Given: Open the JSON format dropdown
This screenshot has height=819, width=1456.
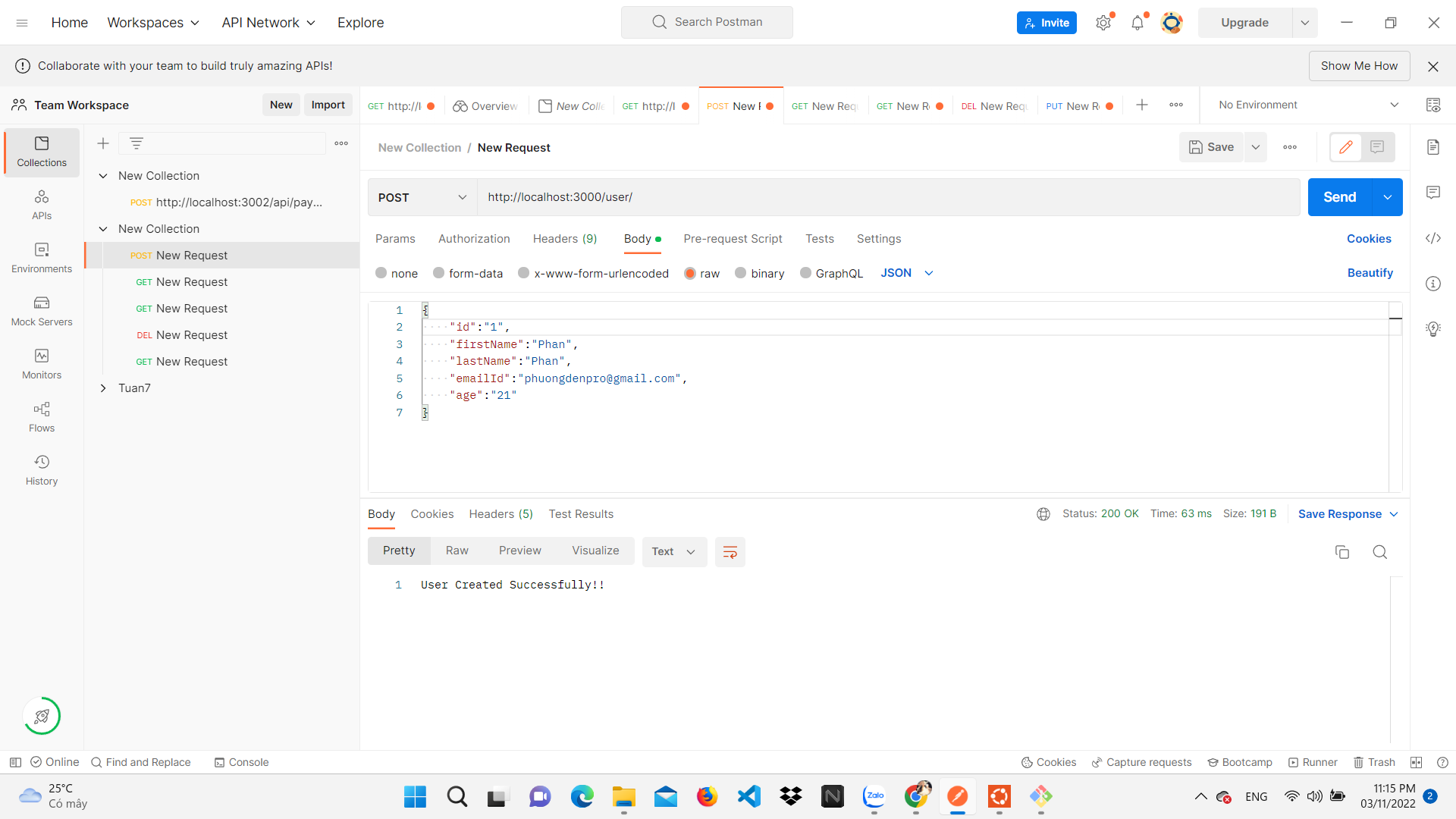Looking at the screenshot, I should (x=907, y=273).
